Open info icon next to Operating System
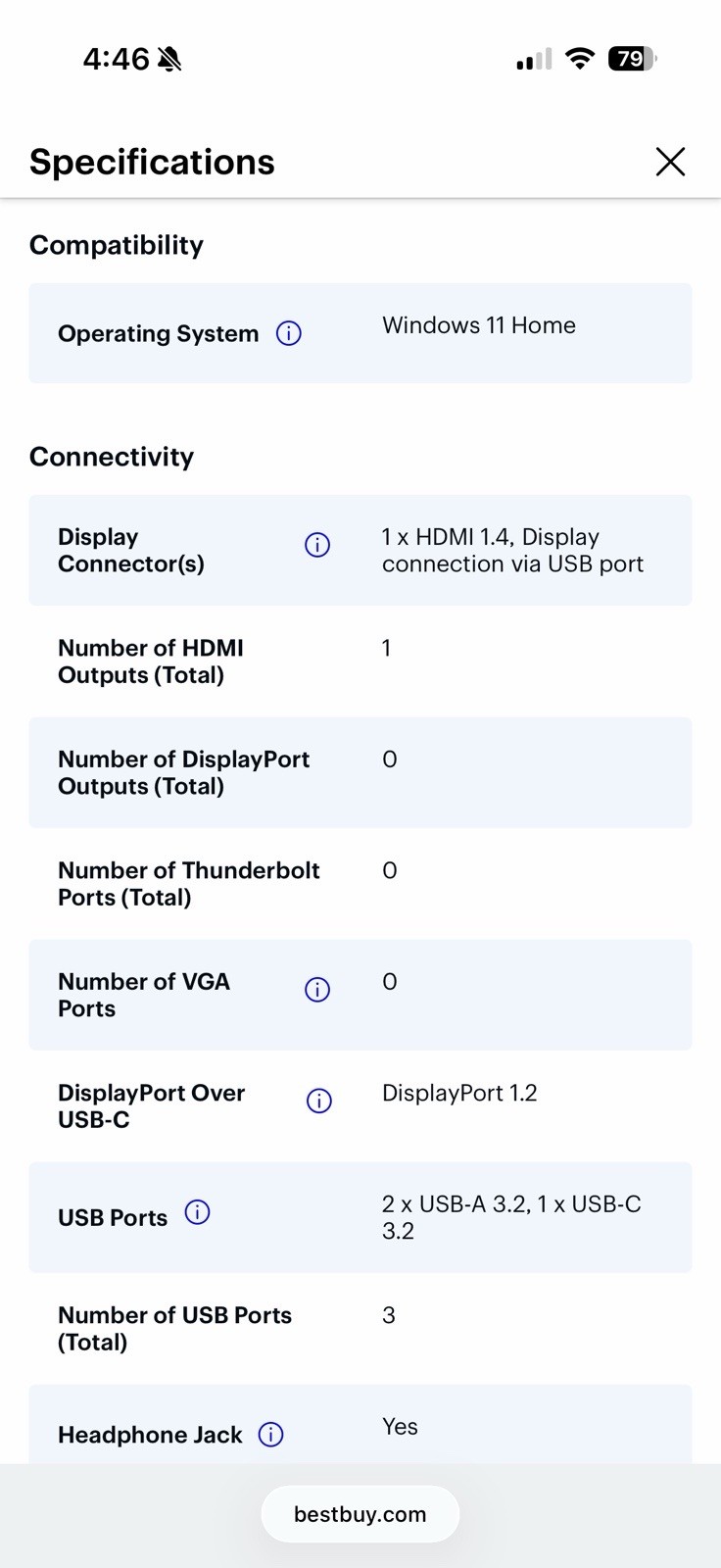Screen dimensions: 721x1568 pyautogui.click(x=289, y=333)
